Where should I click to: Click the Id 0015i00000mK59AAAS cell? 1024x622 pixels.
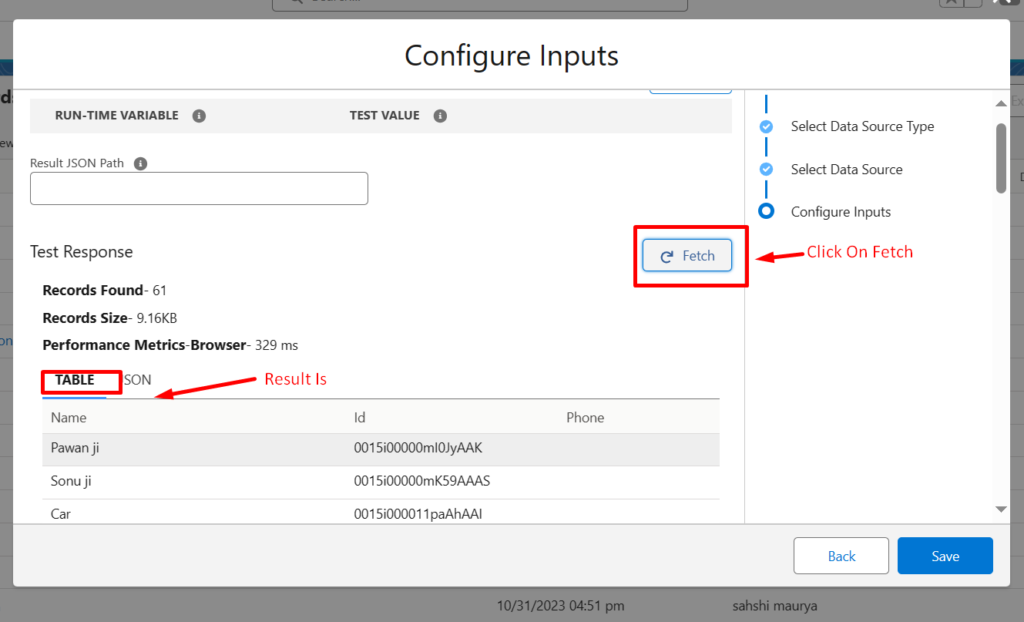[422, 481]
